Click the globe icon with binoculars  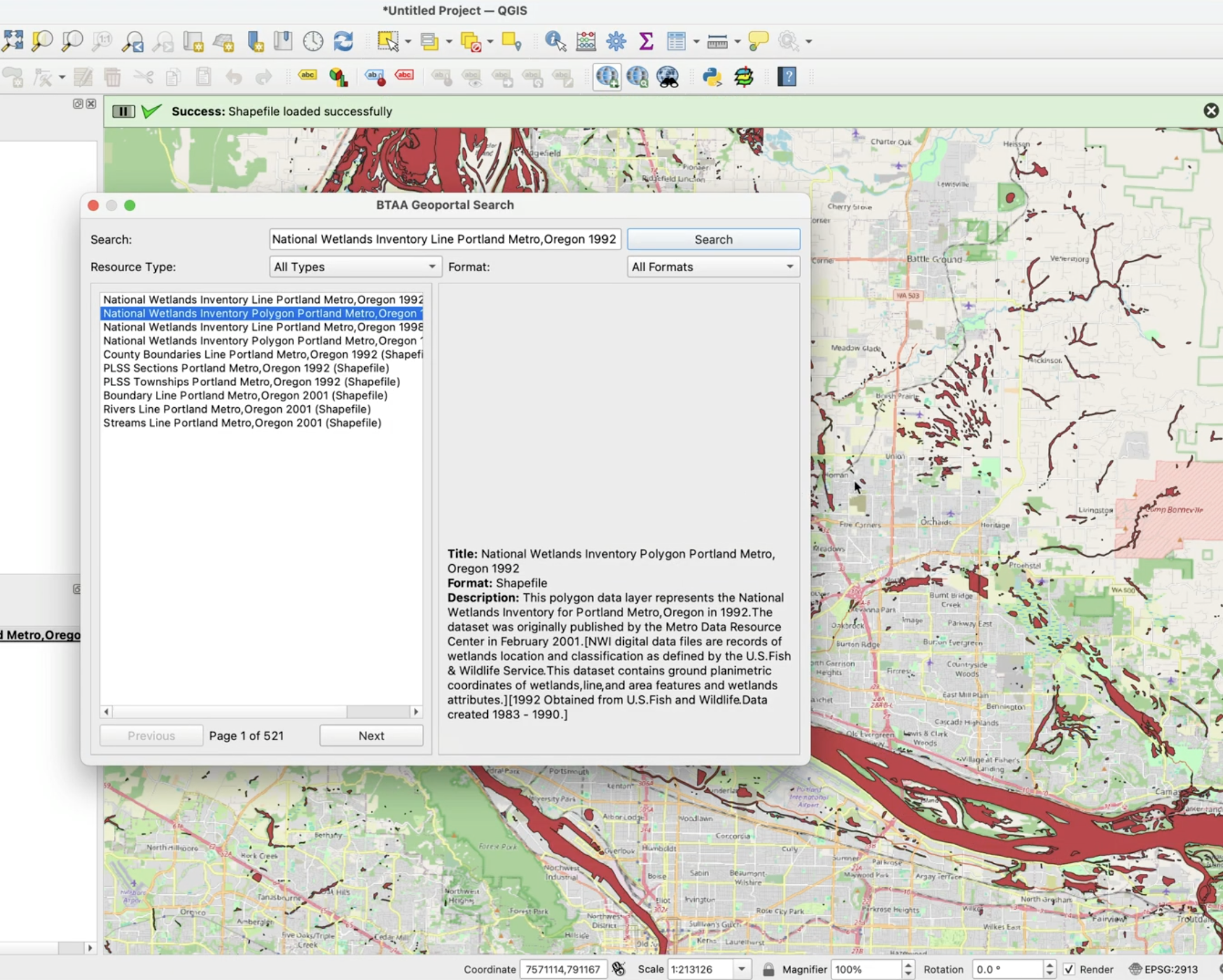click(x=668, y=76)
